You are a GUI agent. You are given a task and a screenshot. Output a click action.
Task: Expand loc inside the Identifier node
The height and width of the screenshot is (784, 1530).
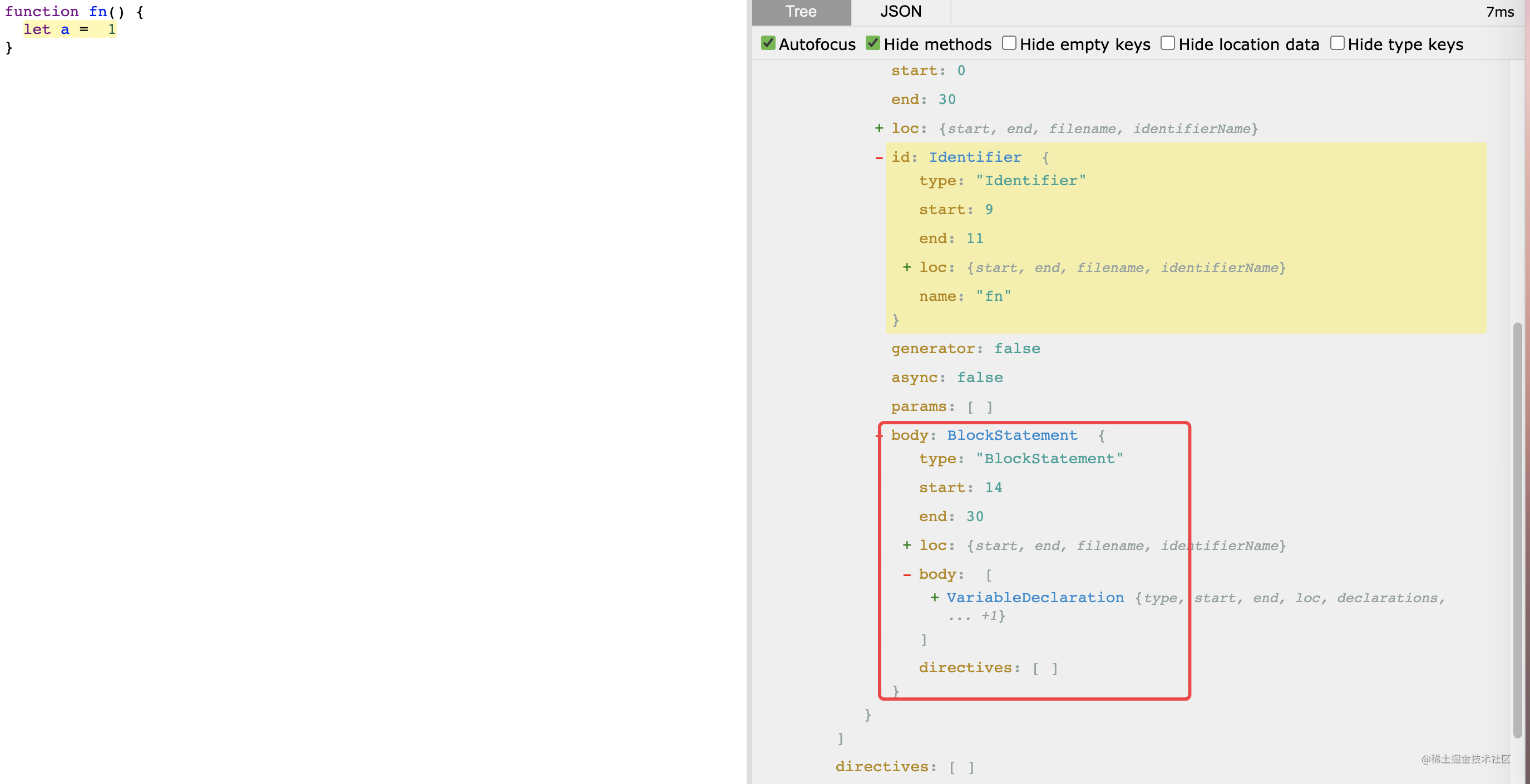(x=906, y=267)
